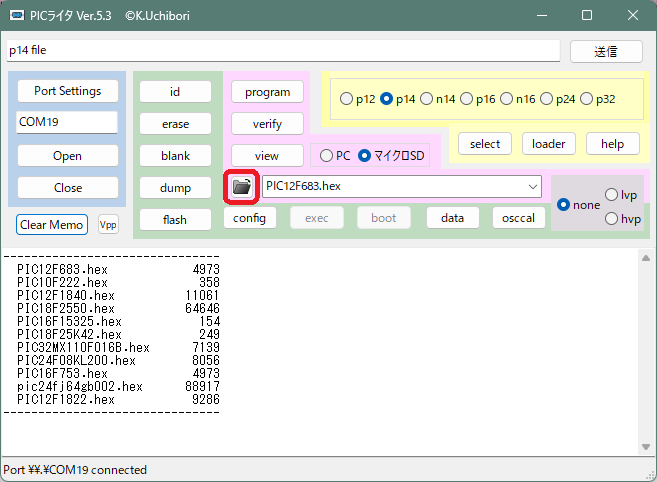Click the COM19 port input field
This screenshot has width=657, height=482.
[68, 123]
